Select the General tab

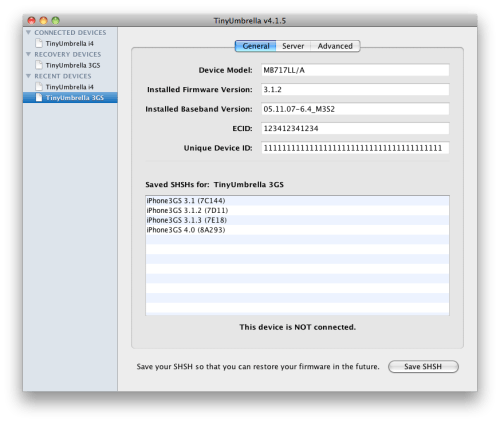(256, 46)
